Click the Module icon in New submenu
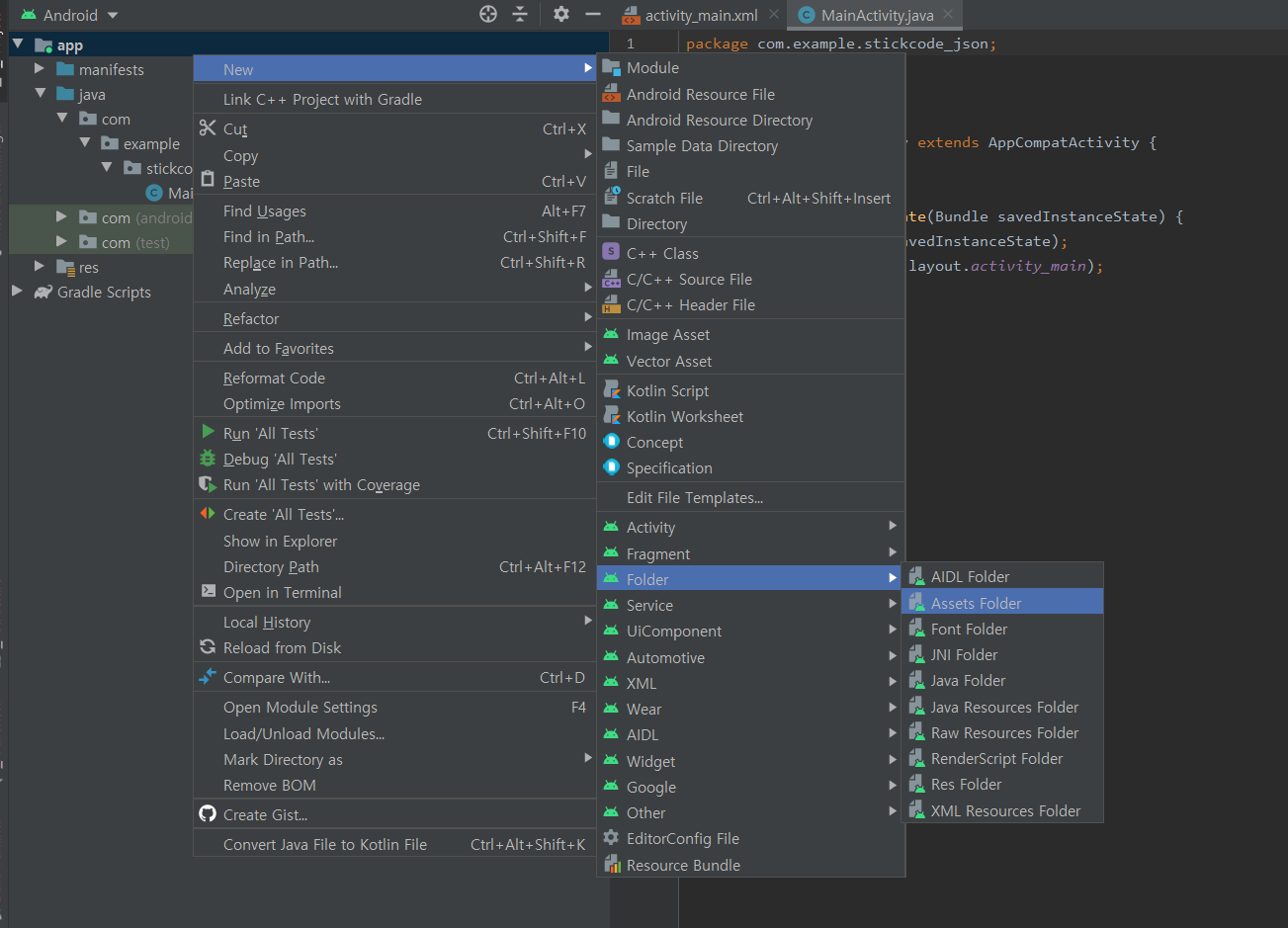Image resolution: width=1288 pixels, height=928 pixels. tap(612, 68)
